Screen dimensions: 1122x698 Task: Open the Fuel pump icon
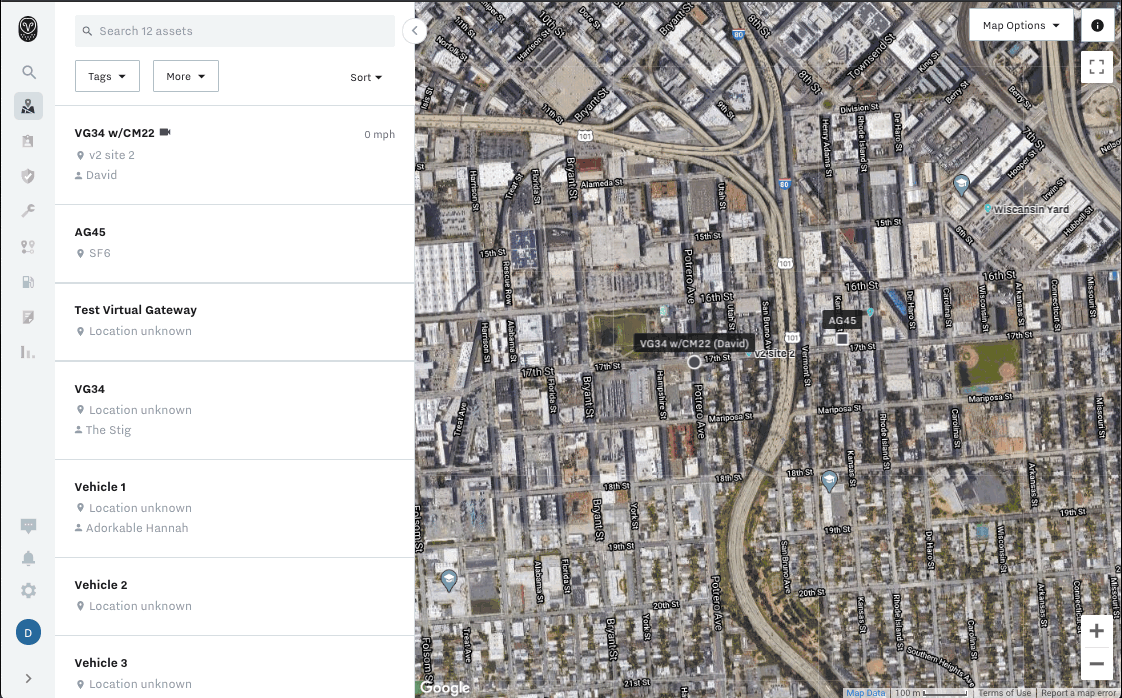(28, 282)
